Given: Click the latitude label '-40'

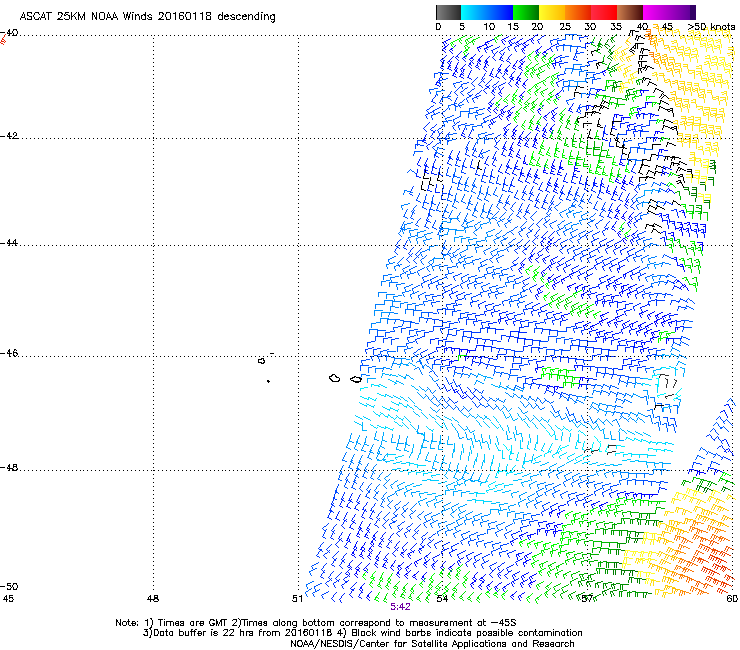Looking at the screenshot, I should (x=9, y=33).
